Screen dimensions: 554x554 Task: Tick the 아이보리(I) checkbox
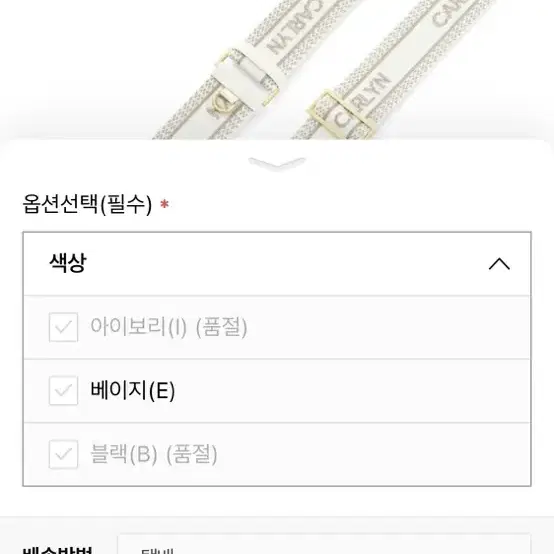click(x=63, y=327)
